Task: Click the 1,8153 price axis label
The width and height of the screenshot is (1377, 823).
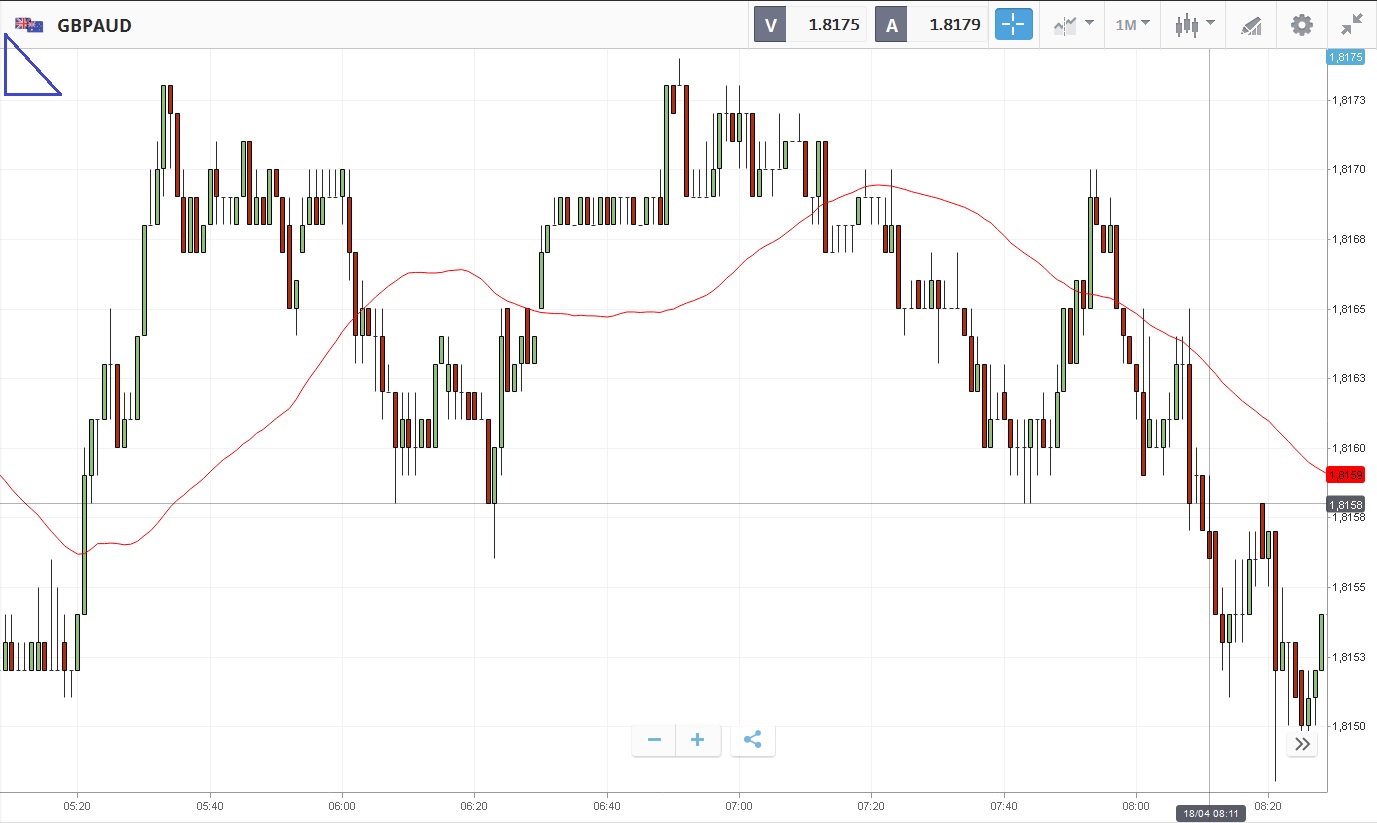Action: (1348, 657)
